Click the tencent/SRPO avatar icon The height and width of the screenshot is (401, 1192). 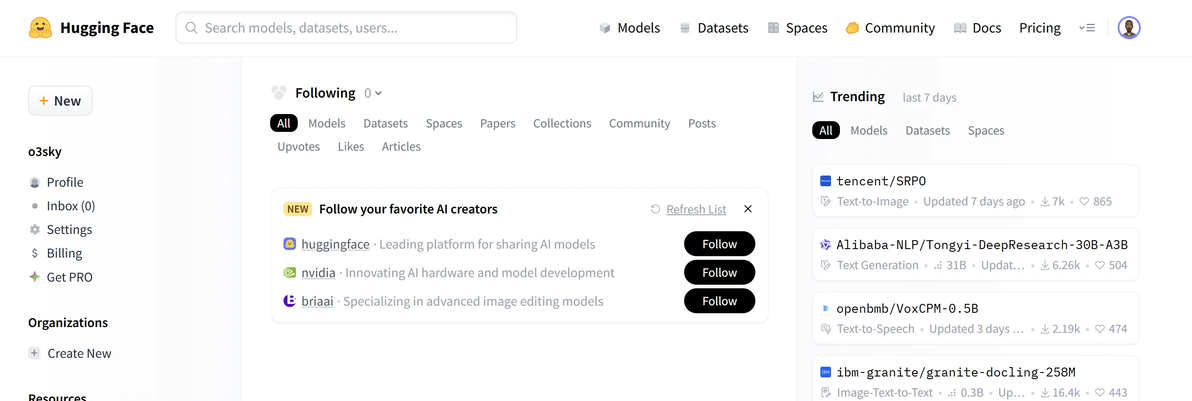(826, 181)
